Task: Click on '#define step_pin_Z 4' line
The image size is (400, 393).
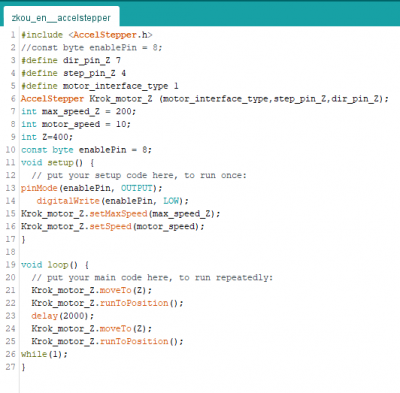Action: point(73,73)
